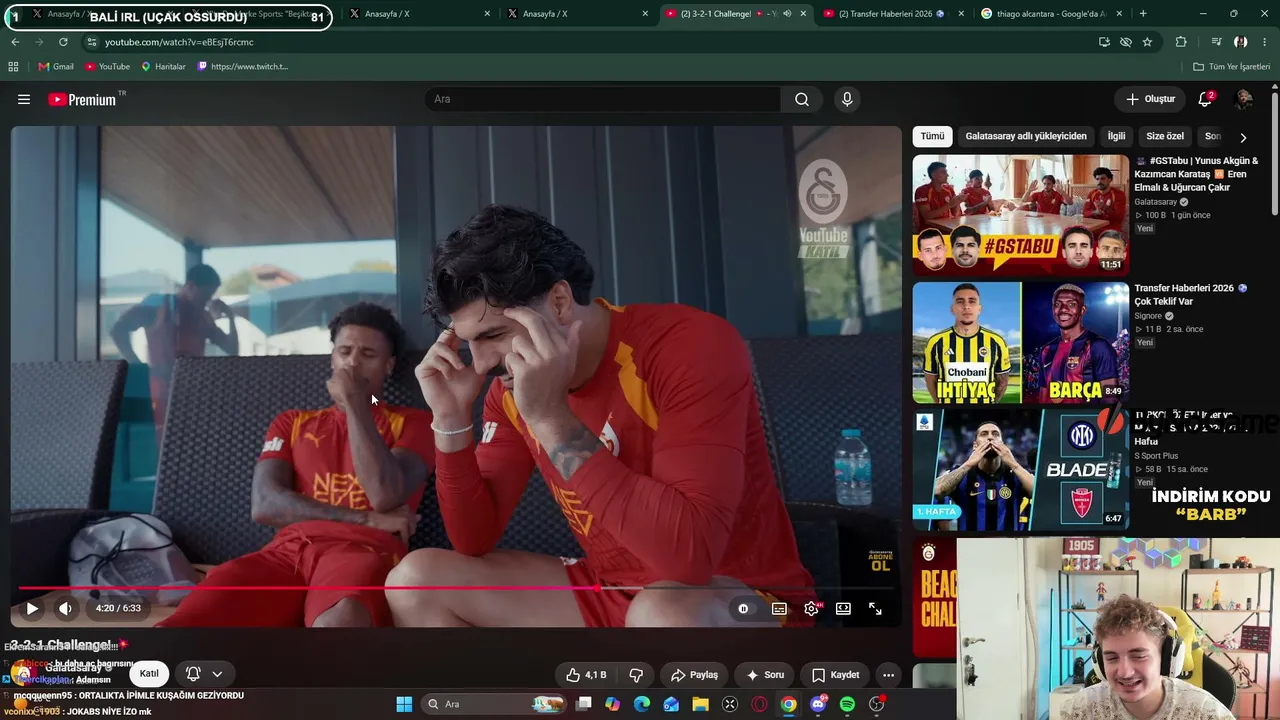Open the #GSTabu Yunus Akgün video title
The width and height of the screenshot is (1280, 720).
(1197, 174)
